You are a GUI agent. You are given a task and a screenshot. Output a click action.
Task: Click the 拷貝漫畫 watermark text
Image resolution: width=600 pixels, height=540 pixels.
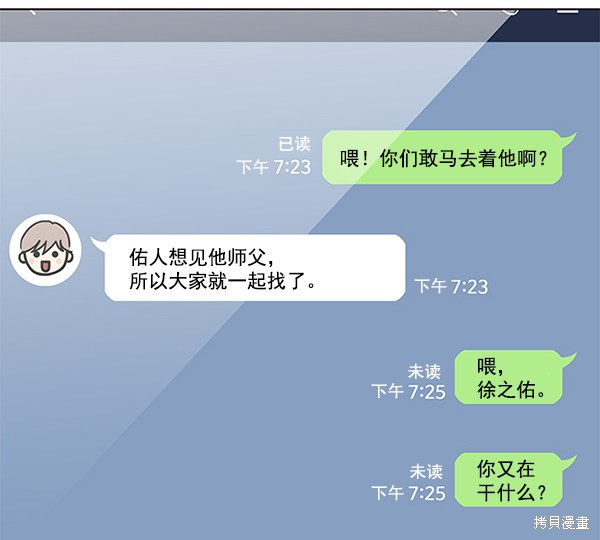tap(561, 522)
